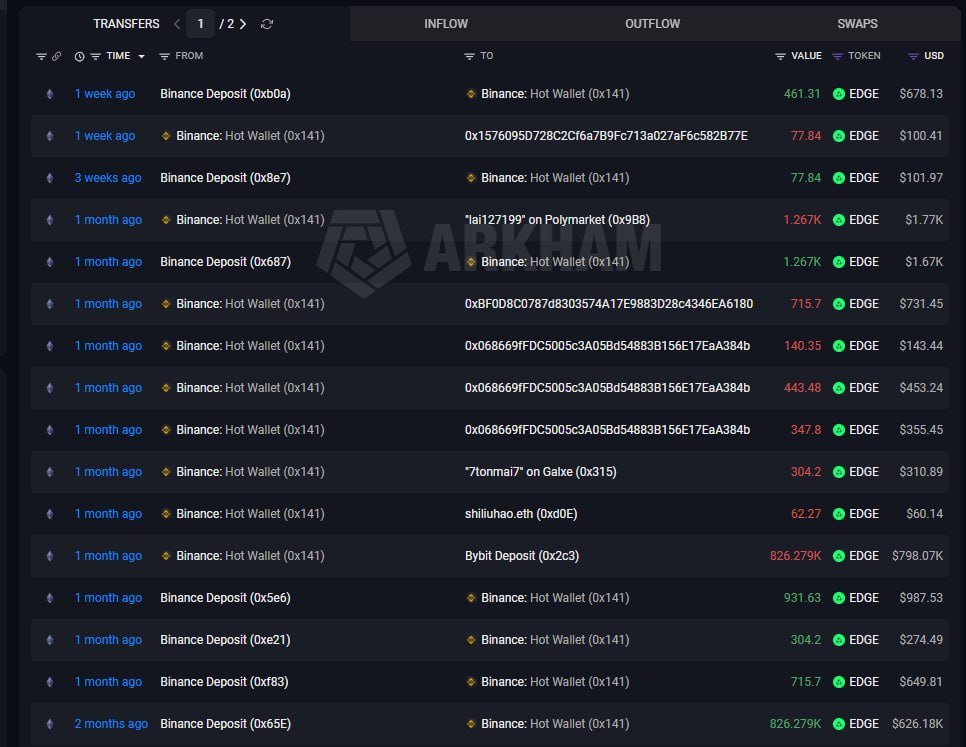
Task: Click Ethereum icon on shiliuhao.eth row
Action: (x=50, y=514)
